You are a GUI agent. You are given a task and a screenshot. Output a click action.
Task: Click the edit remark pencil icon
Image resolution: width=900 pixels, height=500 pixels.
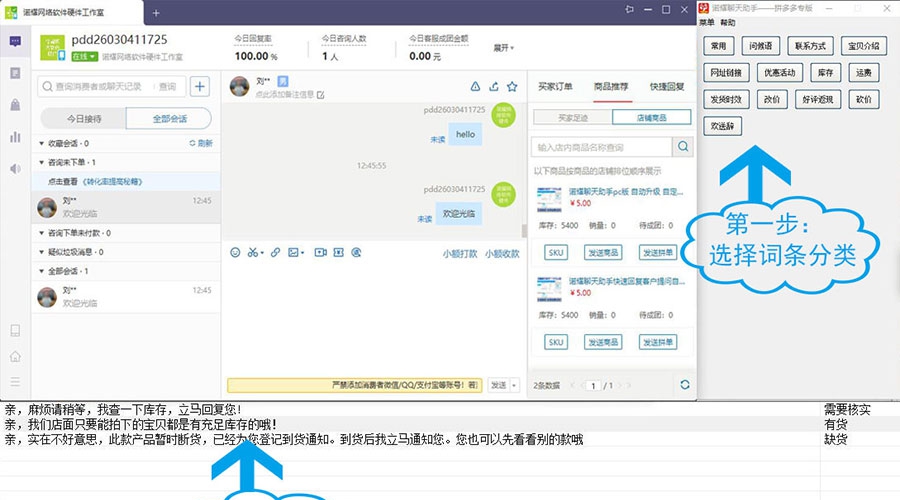[x=320, y=95]
